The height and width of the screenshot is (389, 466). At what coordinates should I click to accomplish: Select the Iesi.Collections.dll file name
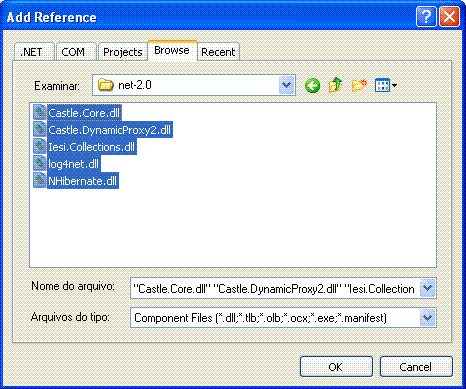pyautogui.click(x=92, y=147)
